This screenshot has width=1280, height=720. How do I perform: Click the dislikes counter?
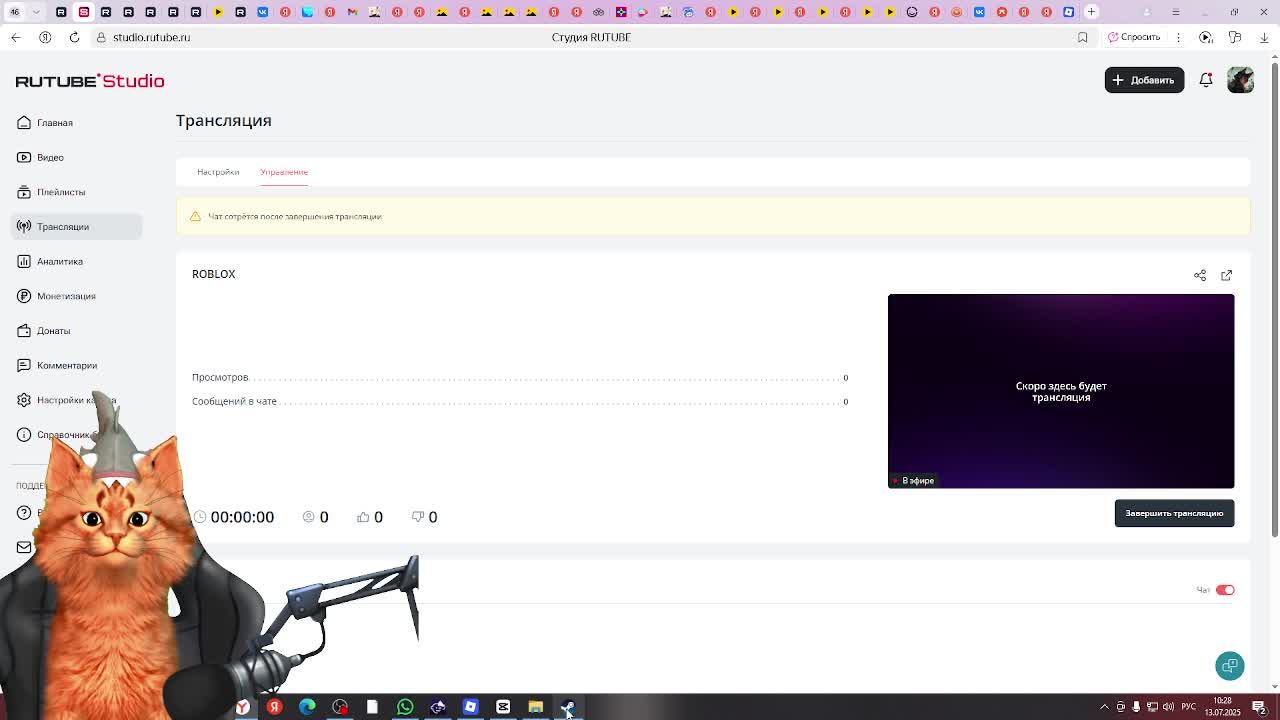425,517
